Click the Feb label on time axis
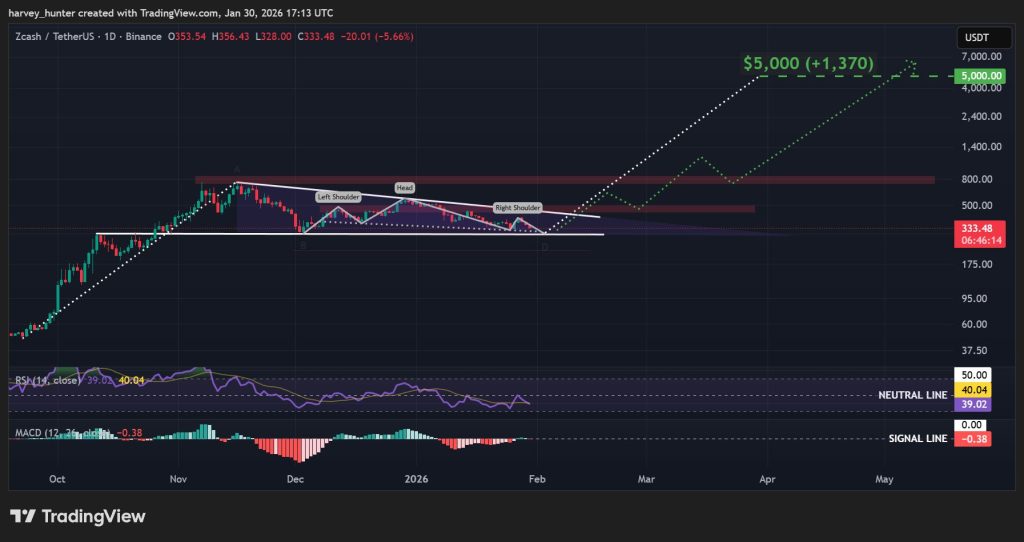 (537, 479)
